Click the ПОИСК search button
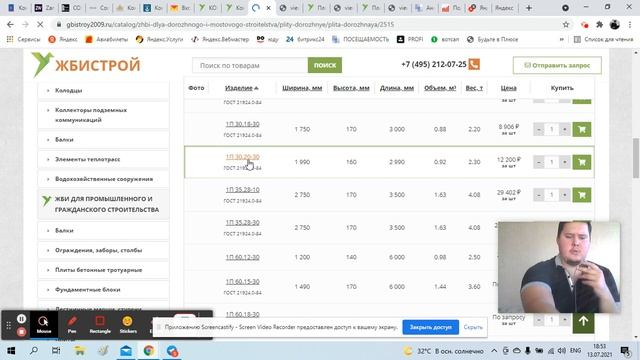 (325, 65)
